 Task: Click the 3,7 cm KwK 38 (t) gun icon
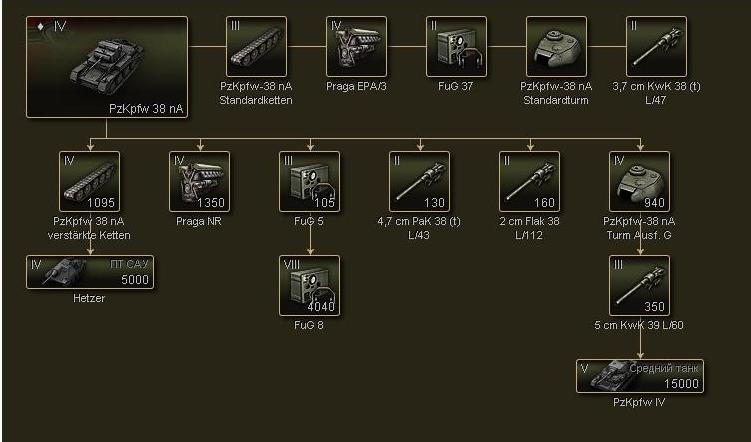(x=656, y=46)
